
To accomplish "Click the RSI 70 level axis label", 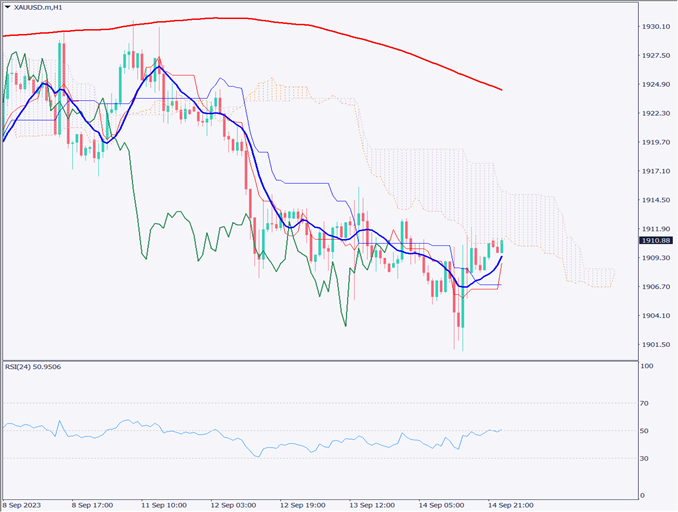I will click(x=646, y=403).
